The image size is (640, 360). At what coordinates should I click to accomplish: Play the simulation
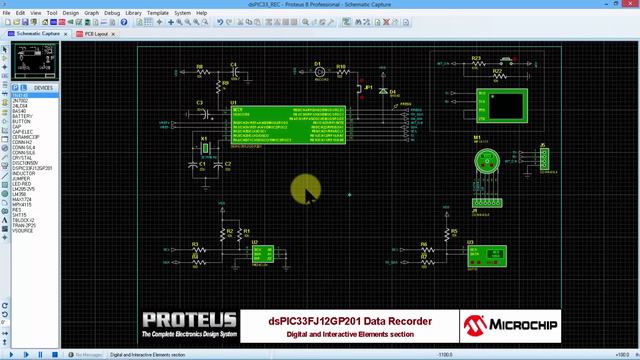[11, 355]
